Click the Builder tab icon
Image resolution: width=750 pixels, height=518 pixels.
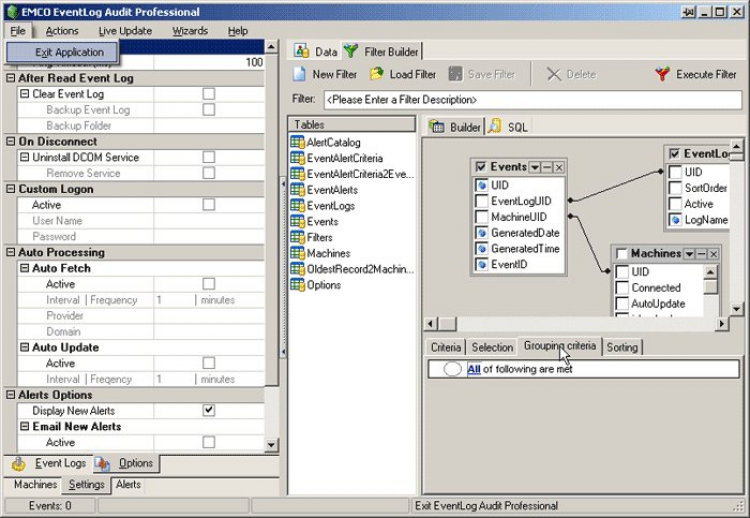[436, 126]
